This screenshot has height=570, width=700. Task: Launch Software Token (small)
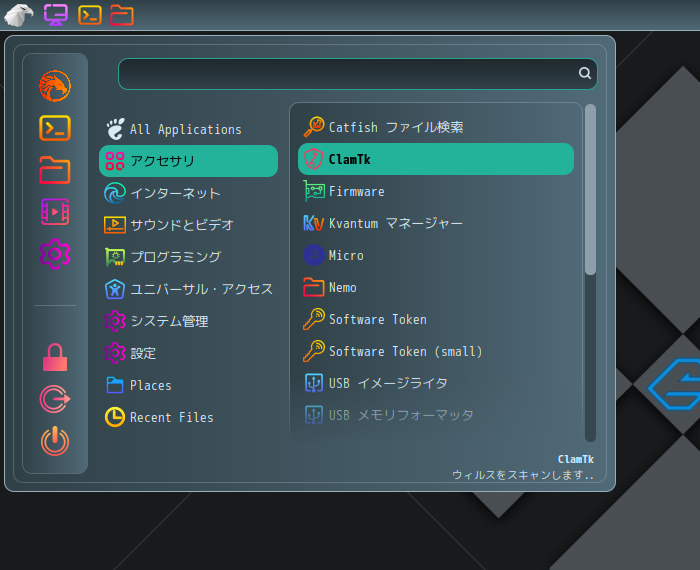coord(436,351)
